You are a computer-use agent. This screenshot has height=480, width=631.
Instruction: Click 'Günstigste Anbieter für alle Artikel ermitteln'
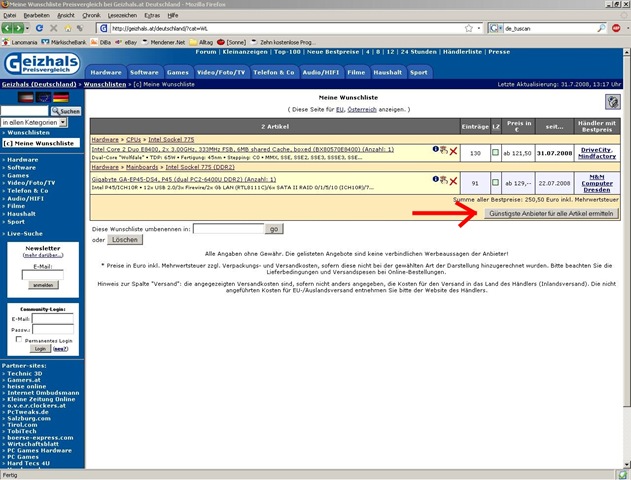tap(551, 214)
